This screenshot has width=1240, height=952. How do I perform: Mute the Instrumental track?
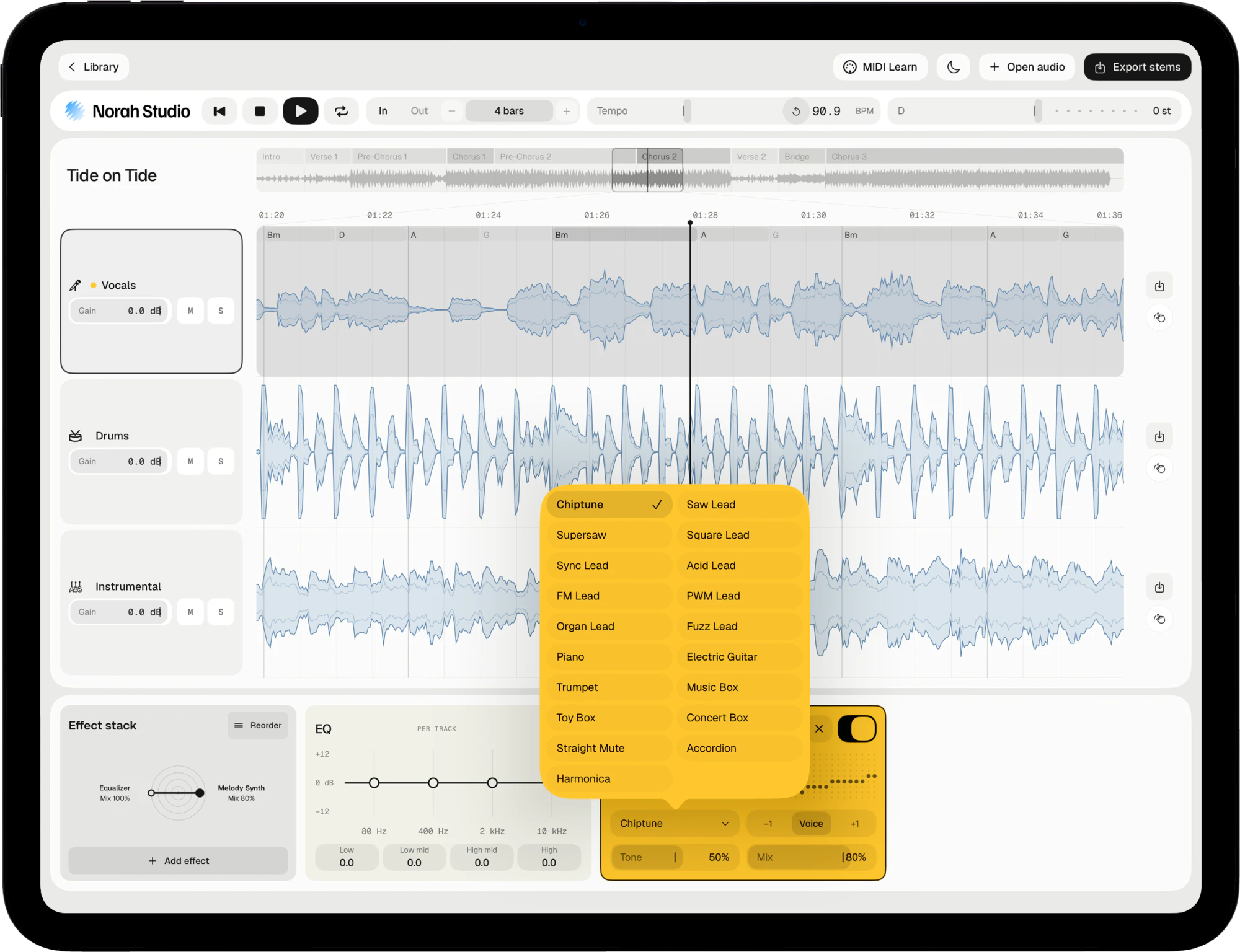[190, 612]
